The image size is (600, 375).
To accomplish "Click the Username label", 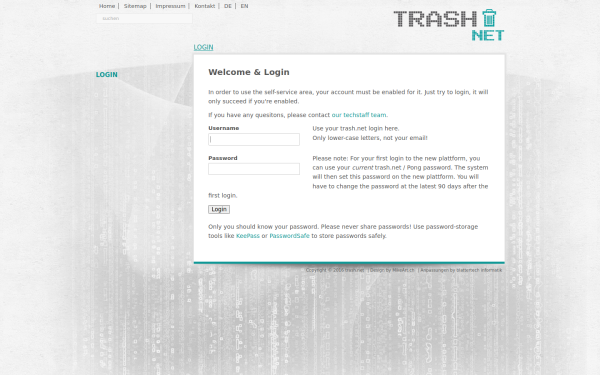I will [223, 128].
